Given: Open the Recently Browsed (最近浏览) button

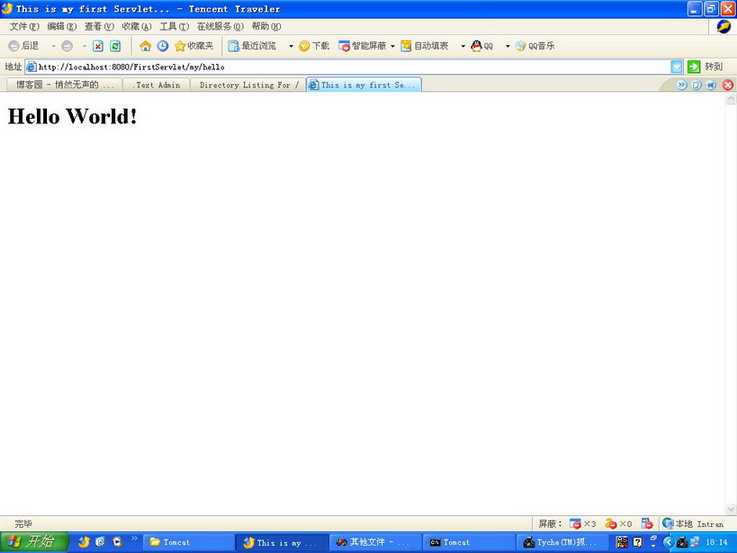Looking at the screenshot, I should (252, 46).
